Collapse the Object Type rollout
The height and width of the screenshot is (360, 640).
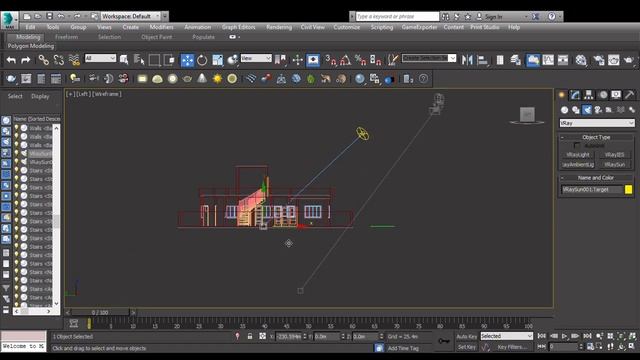tap(596, 137)
